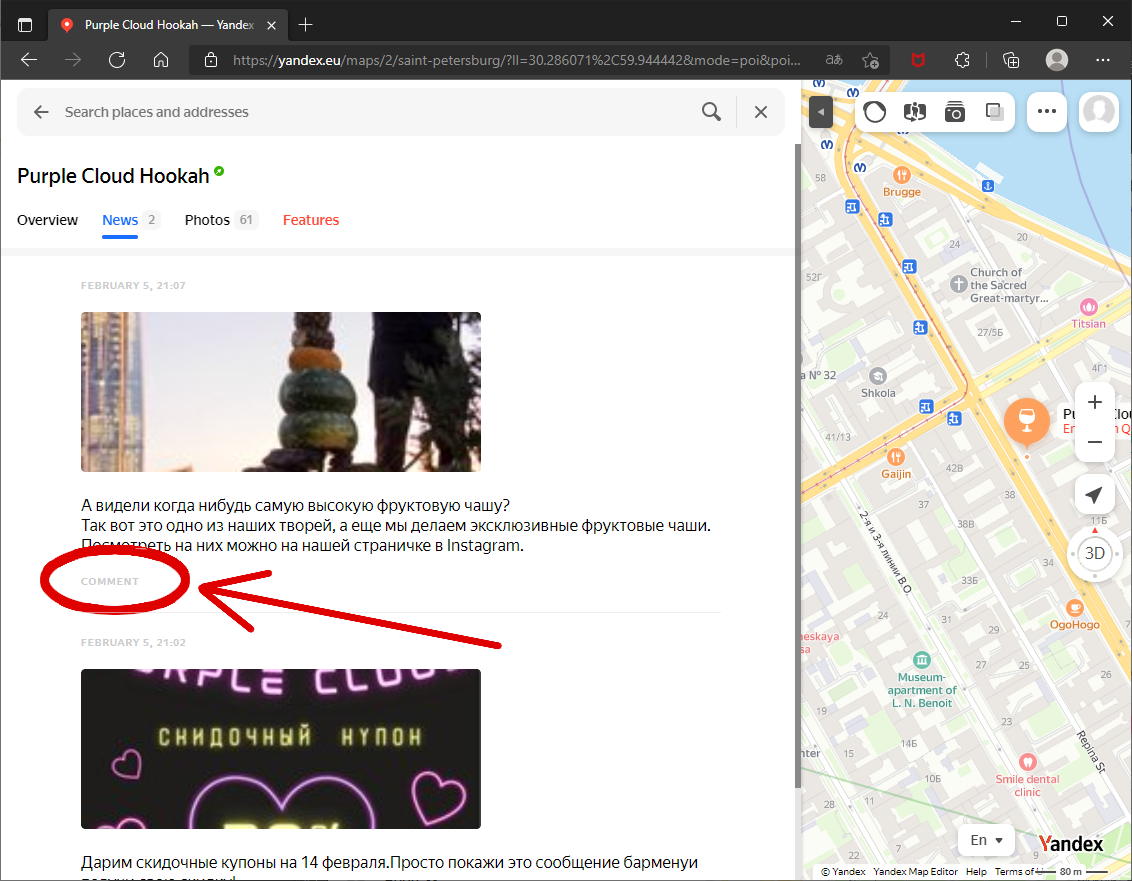1132x881 pixels.
Task: Select the News tab
Action: click(x=120, y=220)
